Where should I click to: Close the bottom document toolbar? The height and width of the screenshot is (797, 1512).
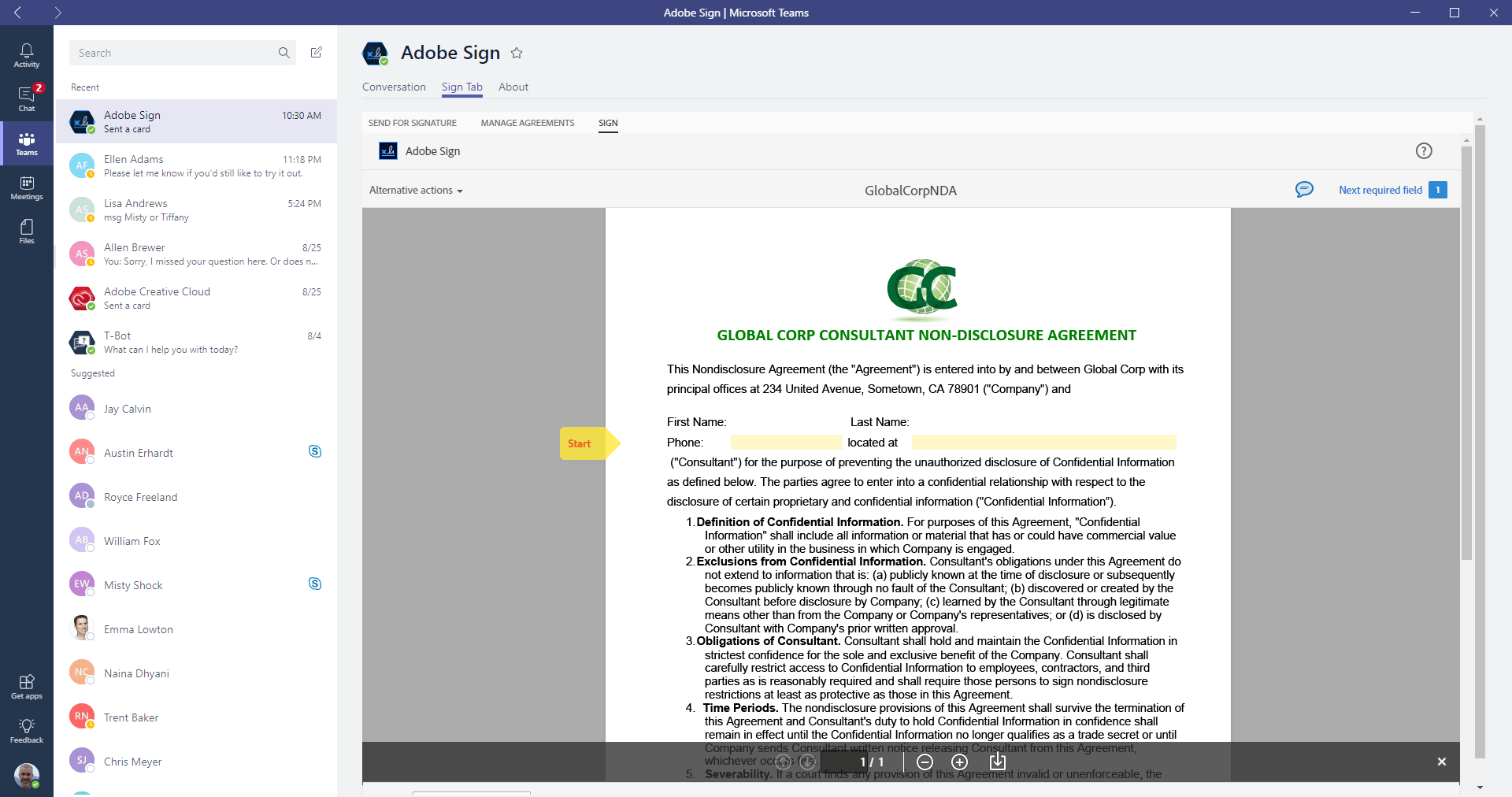[x=1441, y=762]
